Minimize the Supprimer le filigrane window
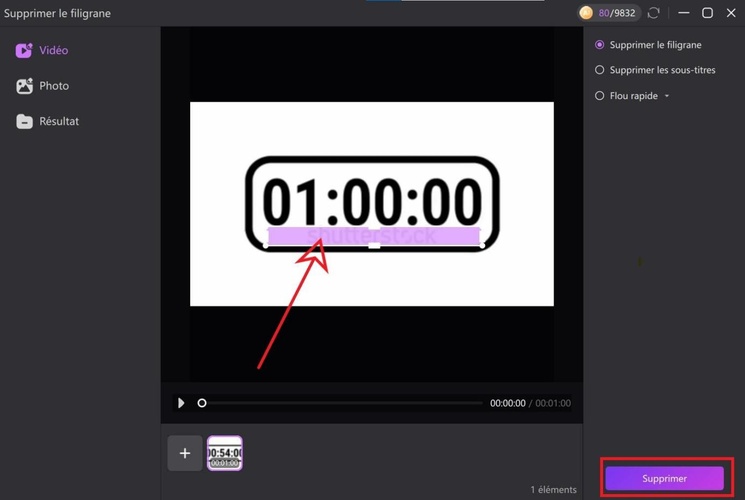This screenshot has height=500, width=745. click(x=684, y=13)
